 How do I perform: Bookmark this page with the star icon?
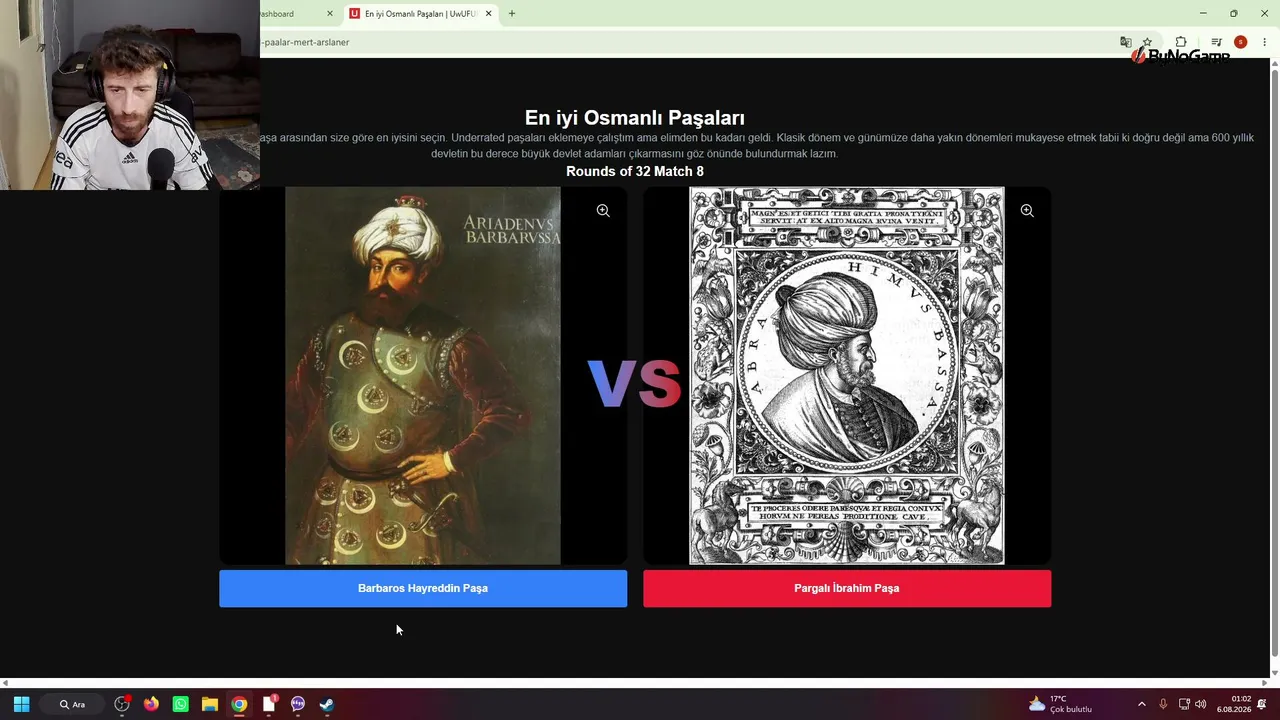pyautogui.click(x=1147, y=42)
